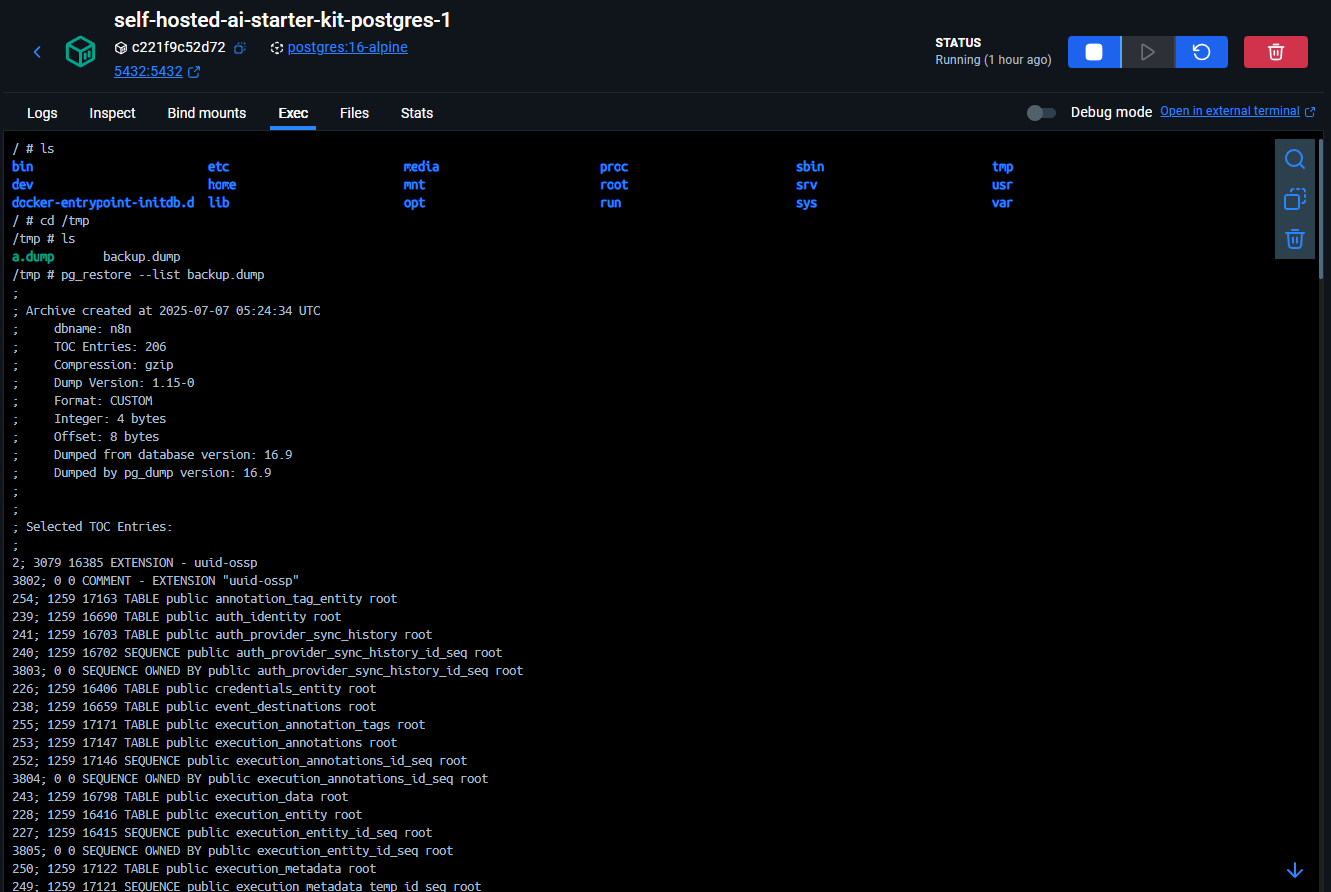Click 'TABLE public execution_data root' line
This screenshot has height=892, width=1331.
click(x=180, y=797)
